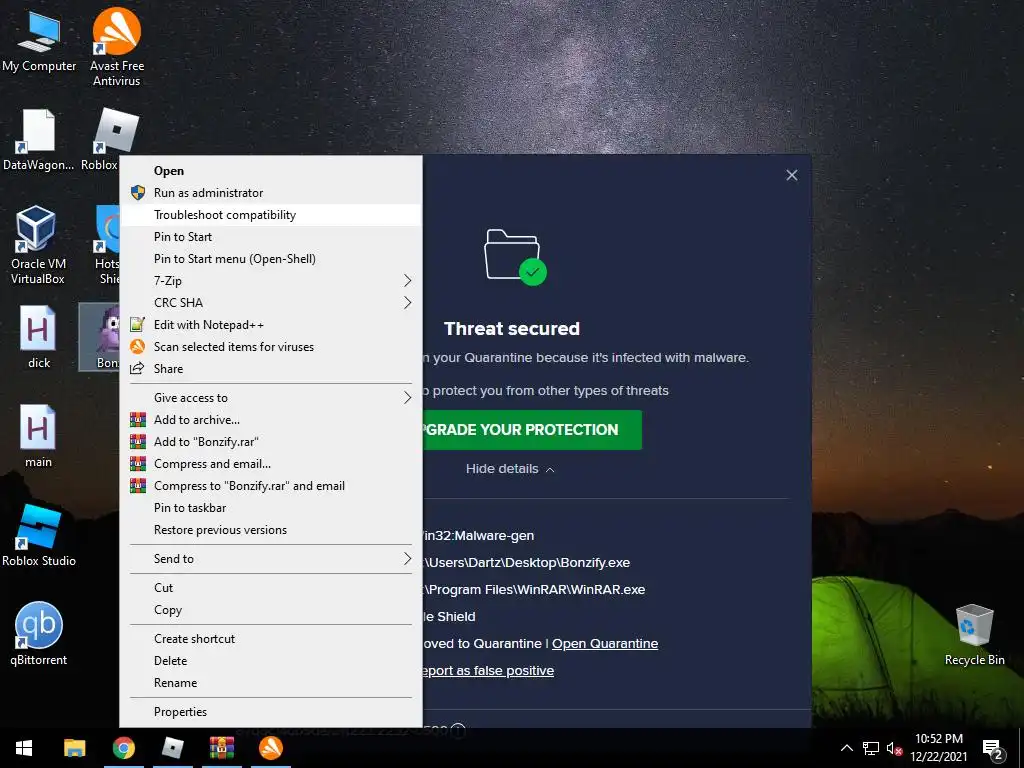Viewport: 1024px width, 768px height.
Task: Open the Windows Start button
Action: click(24, 748)
